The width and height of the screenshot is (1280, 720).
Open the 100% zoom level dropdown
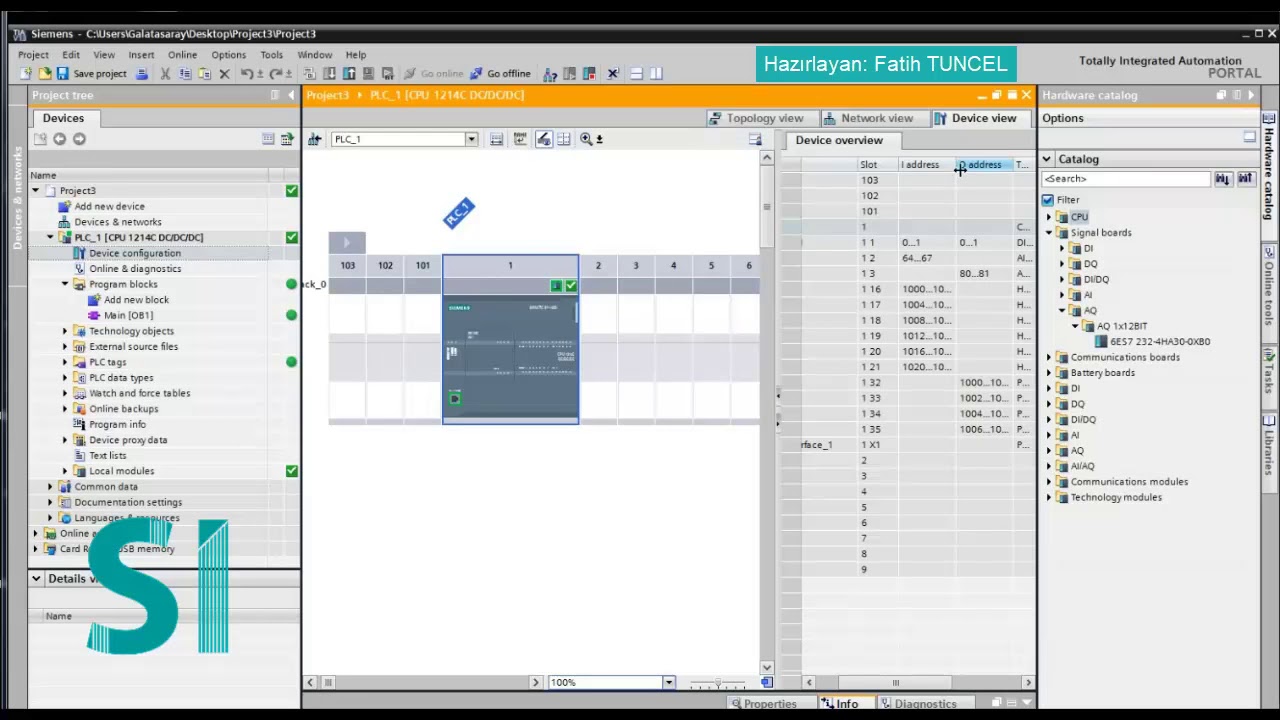tap(669, 682)
